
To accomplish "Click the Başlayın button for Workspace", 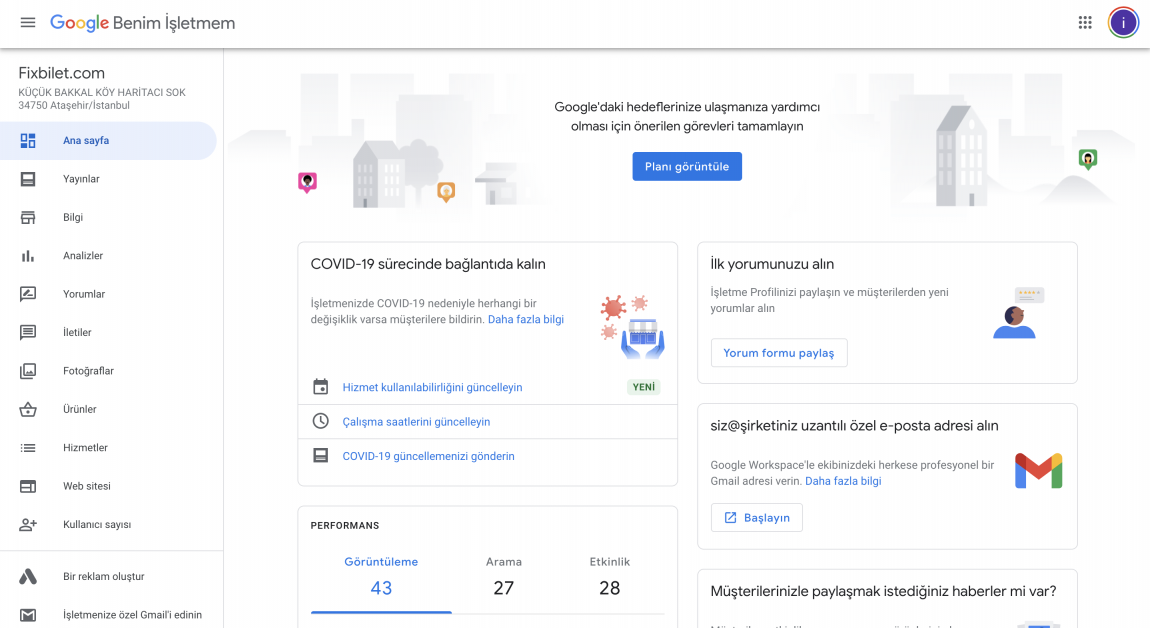I will click(x=756, y=518).
